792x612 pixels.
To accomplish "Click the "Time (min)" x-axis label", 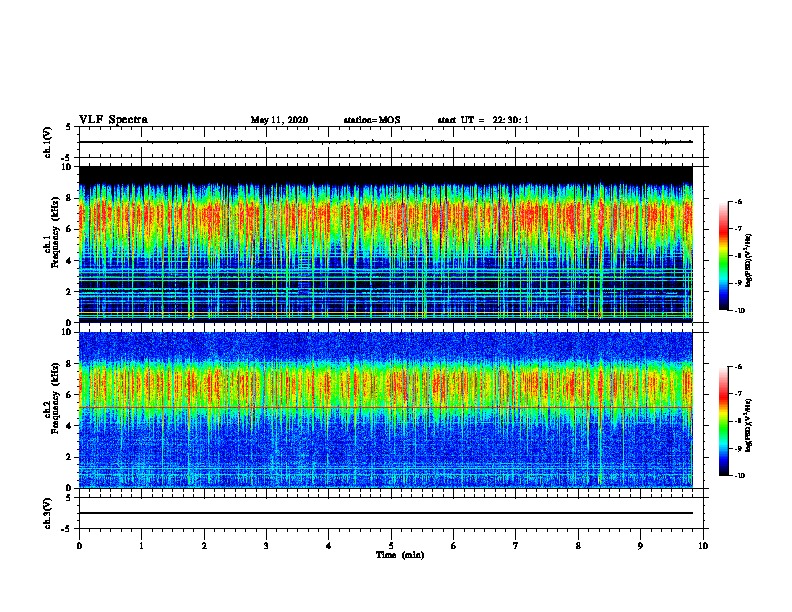I will point(400,555).
